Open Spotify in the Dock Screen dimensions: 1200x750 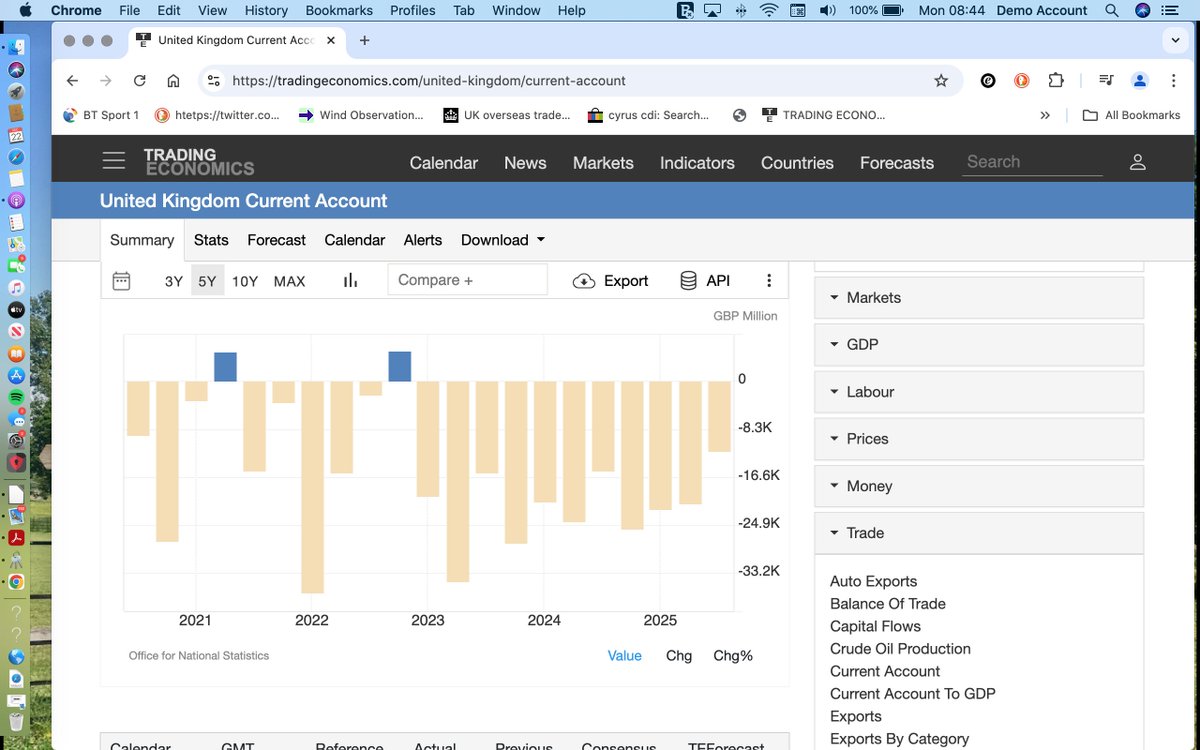click(16, 397)
